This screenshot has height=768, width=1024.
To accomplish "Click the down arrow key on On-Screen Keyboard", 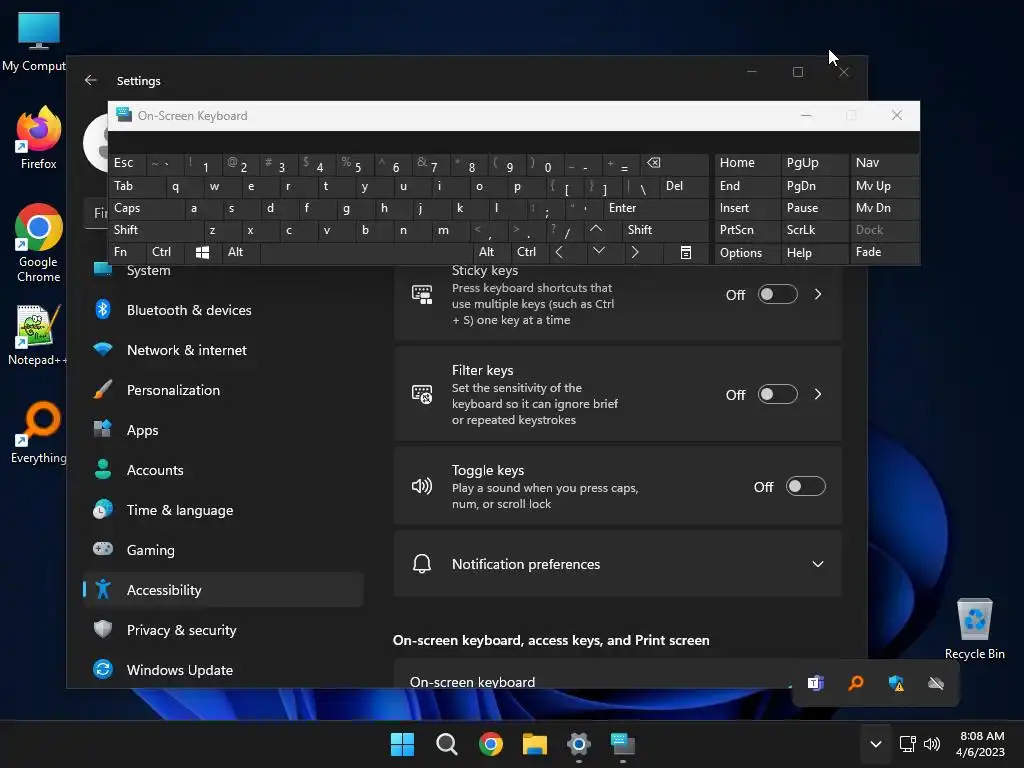I will click(x=598, y=251).
